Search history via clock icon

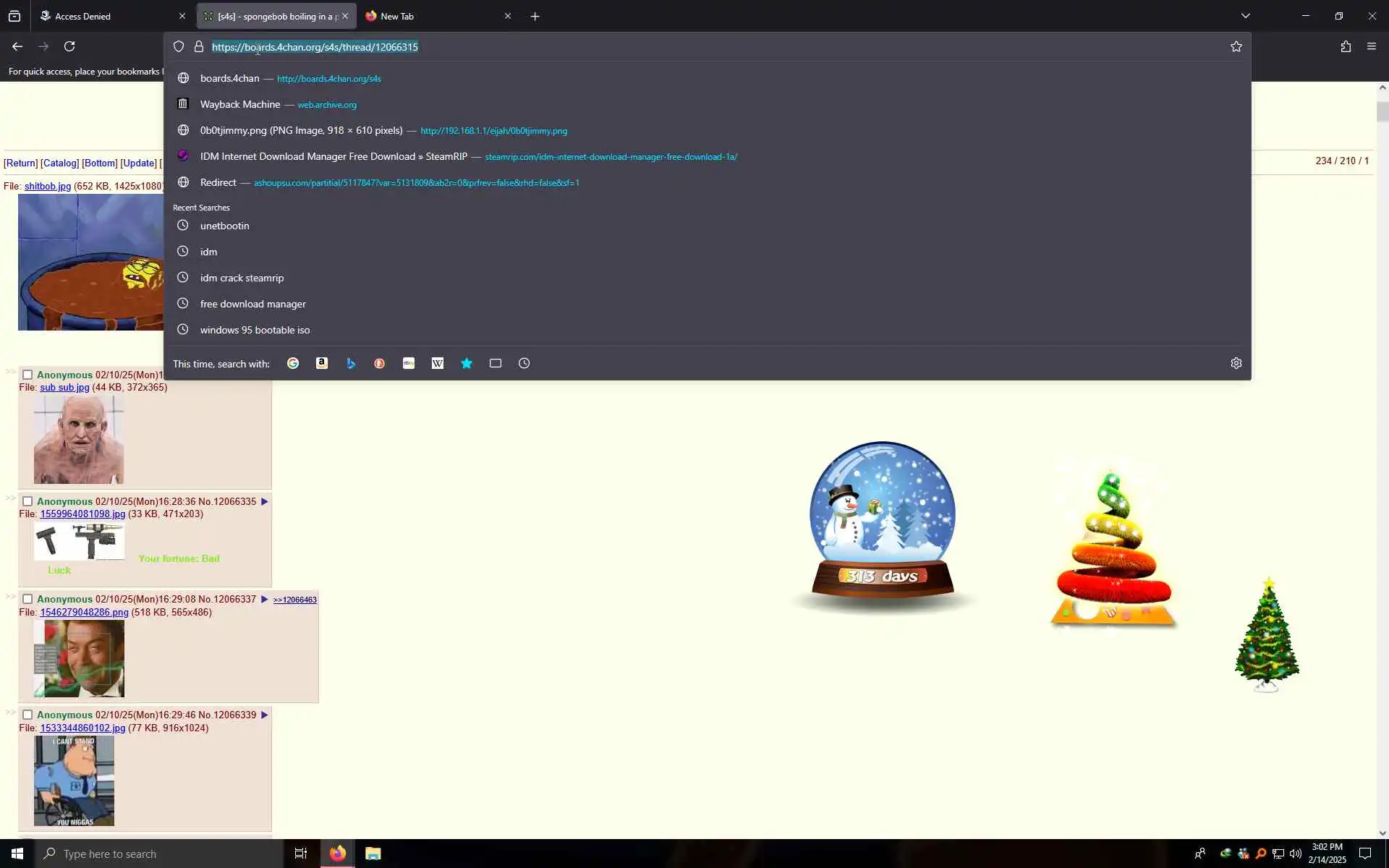[x=524, y=363]
